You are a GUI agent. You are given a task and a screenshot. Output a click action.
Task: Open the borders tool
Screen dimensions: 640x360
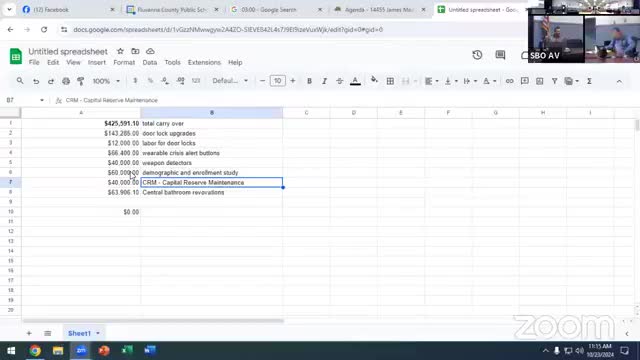[x=390, y=81]
